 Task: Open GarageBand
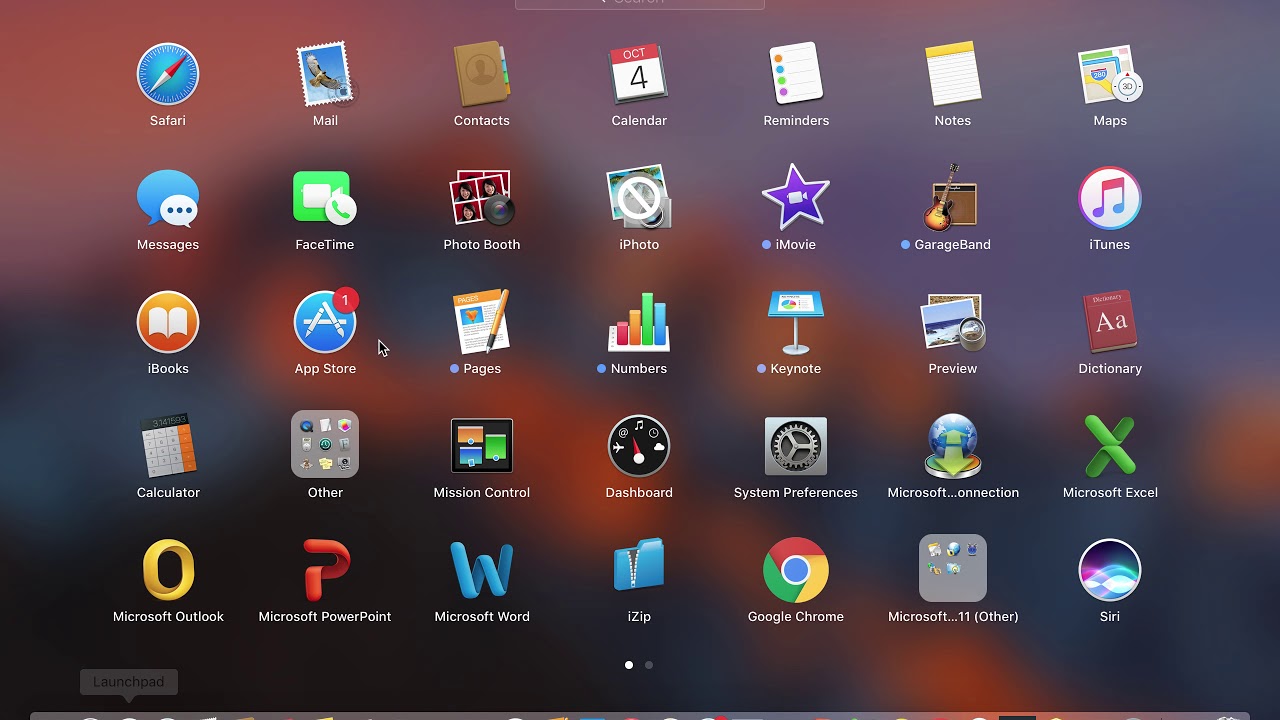pos(953,198)
